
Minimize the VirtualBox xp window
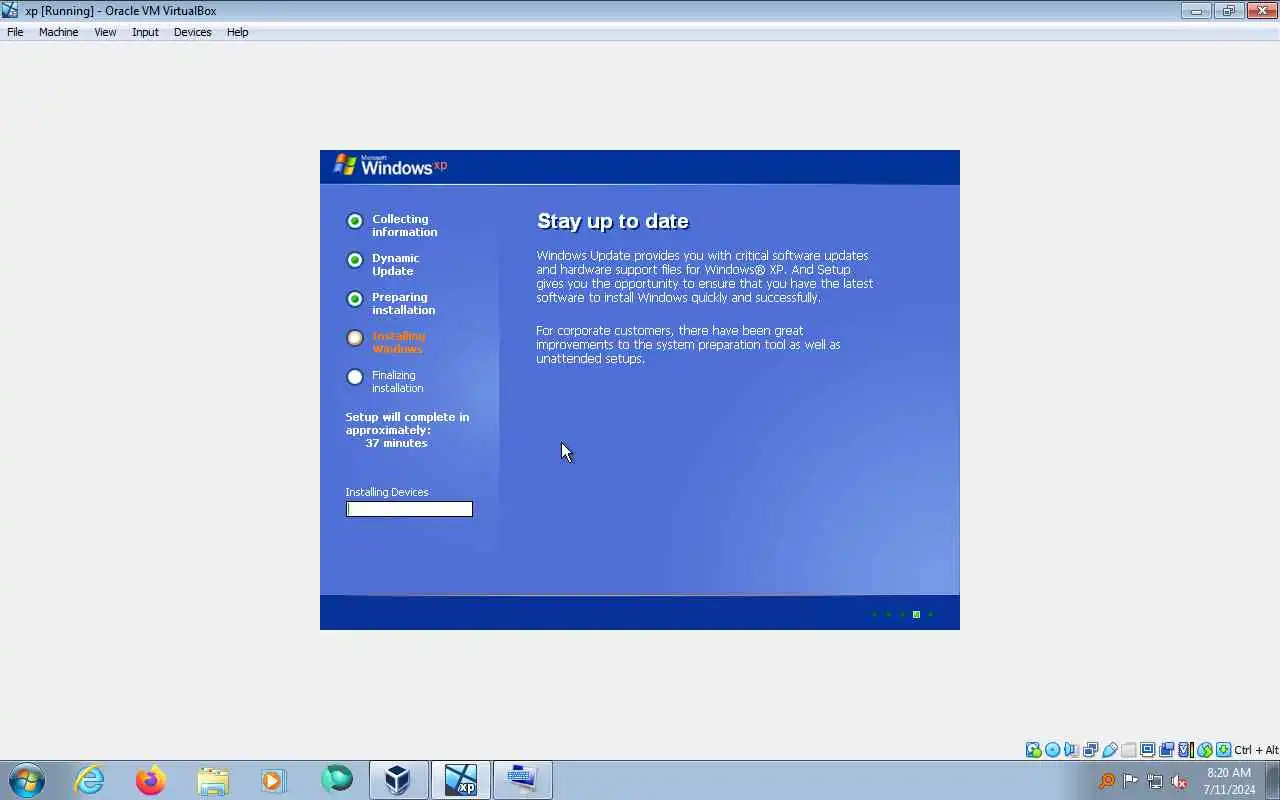tap(1196, 11)
